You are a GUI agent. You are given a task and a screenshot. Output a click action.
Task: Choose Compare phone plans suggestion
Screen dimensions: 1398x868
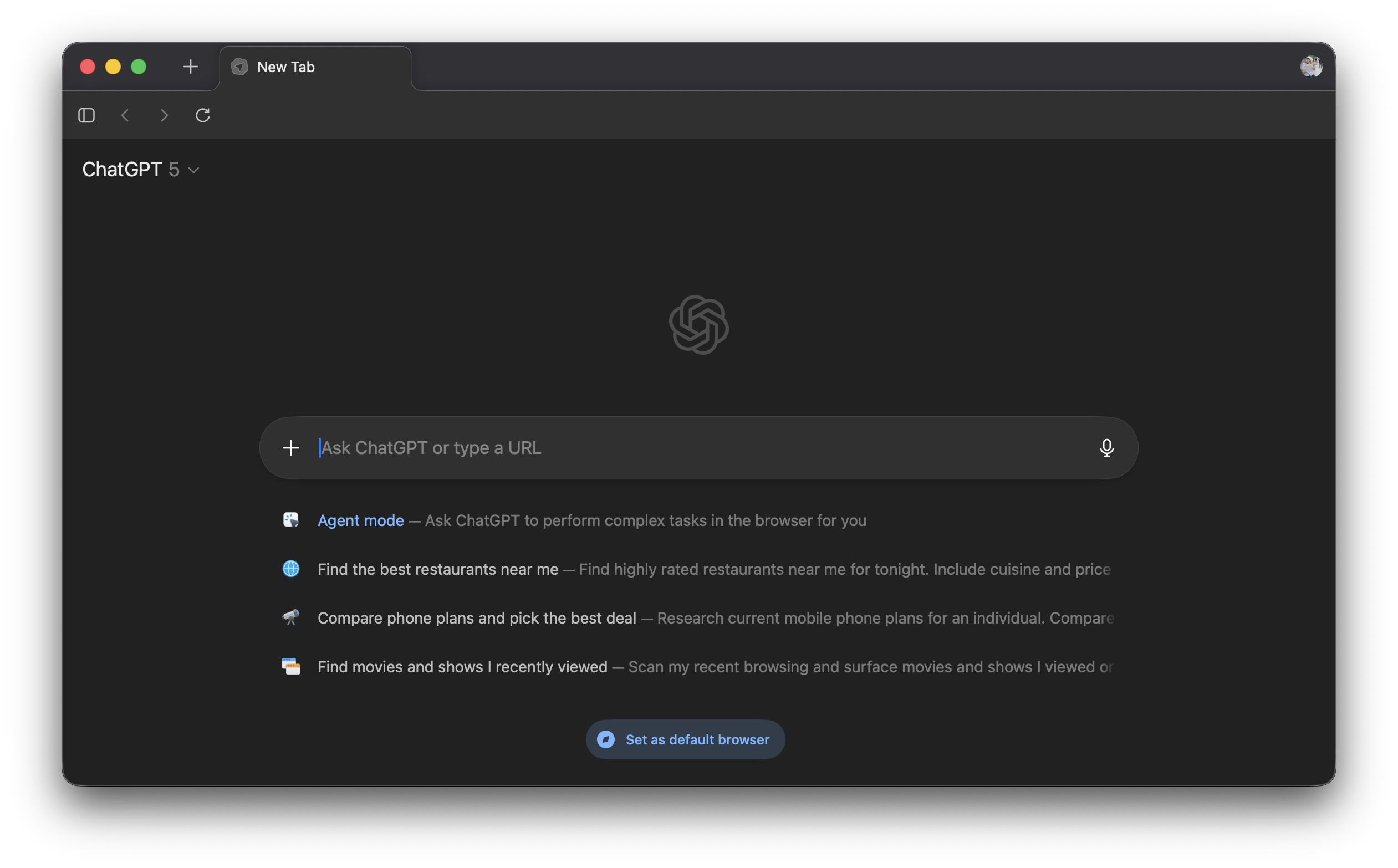click(x=477, y=618)
